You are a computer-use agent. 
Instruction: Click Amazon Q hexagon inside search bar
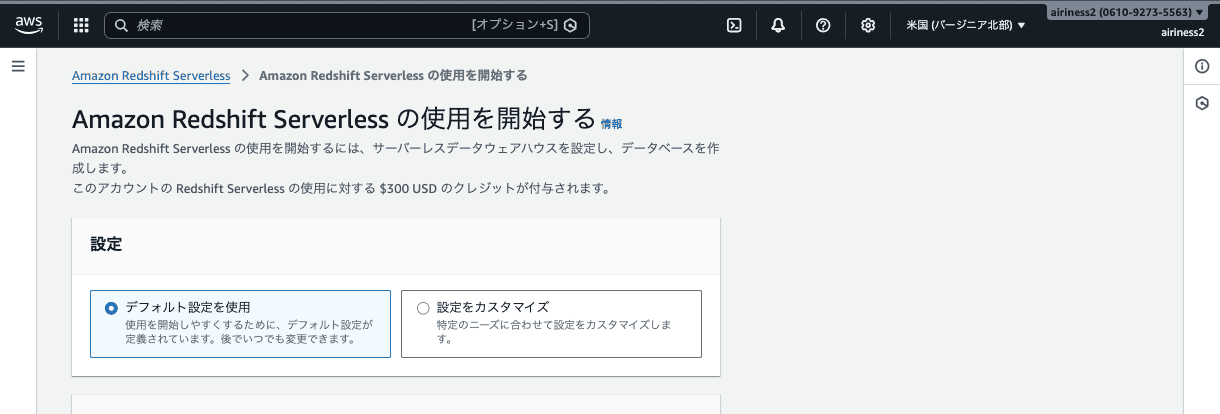pos(571,25)
